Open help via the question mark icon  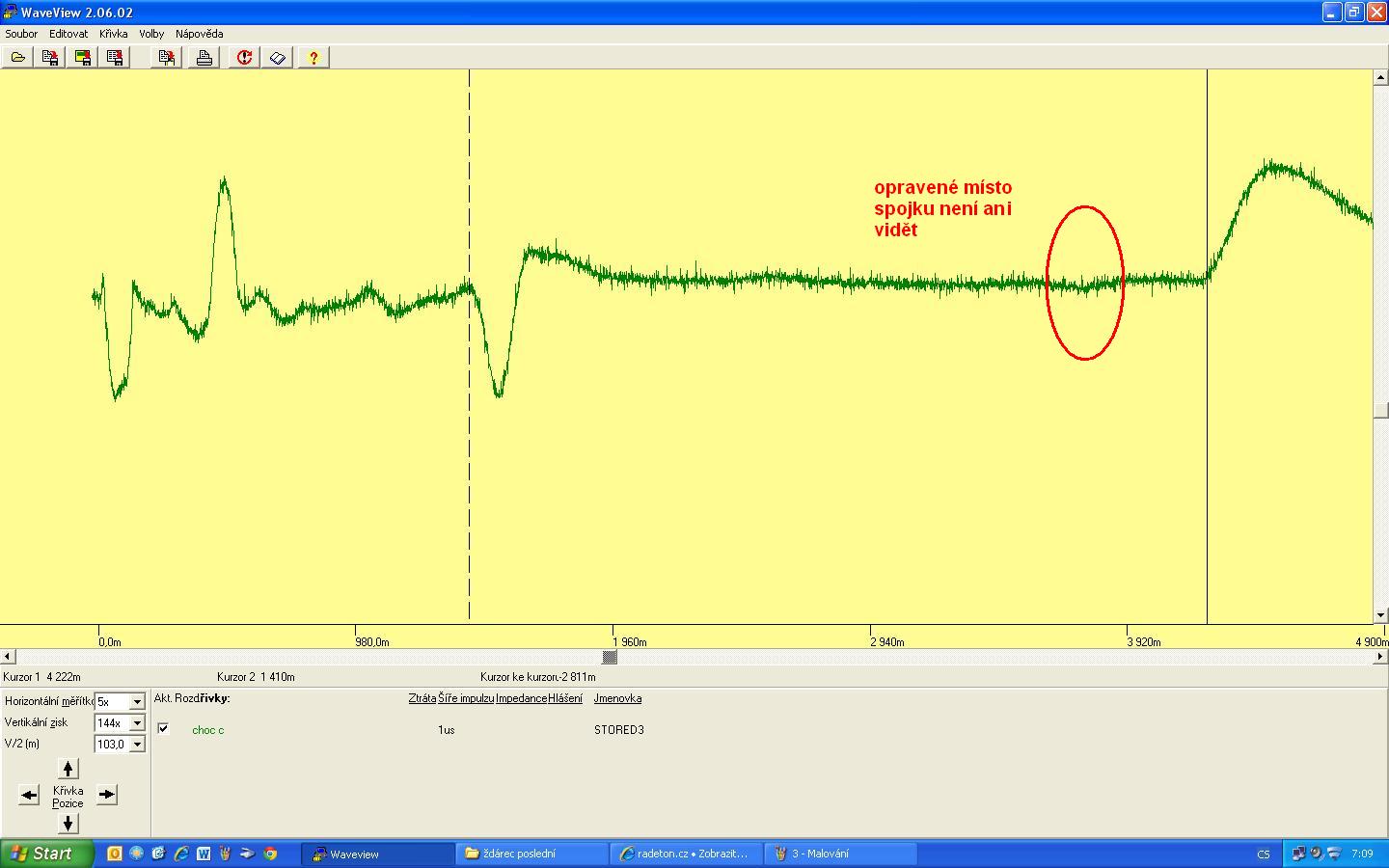(x=313, y=58)
